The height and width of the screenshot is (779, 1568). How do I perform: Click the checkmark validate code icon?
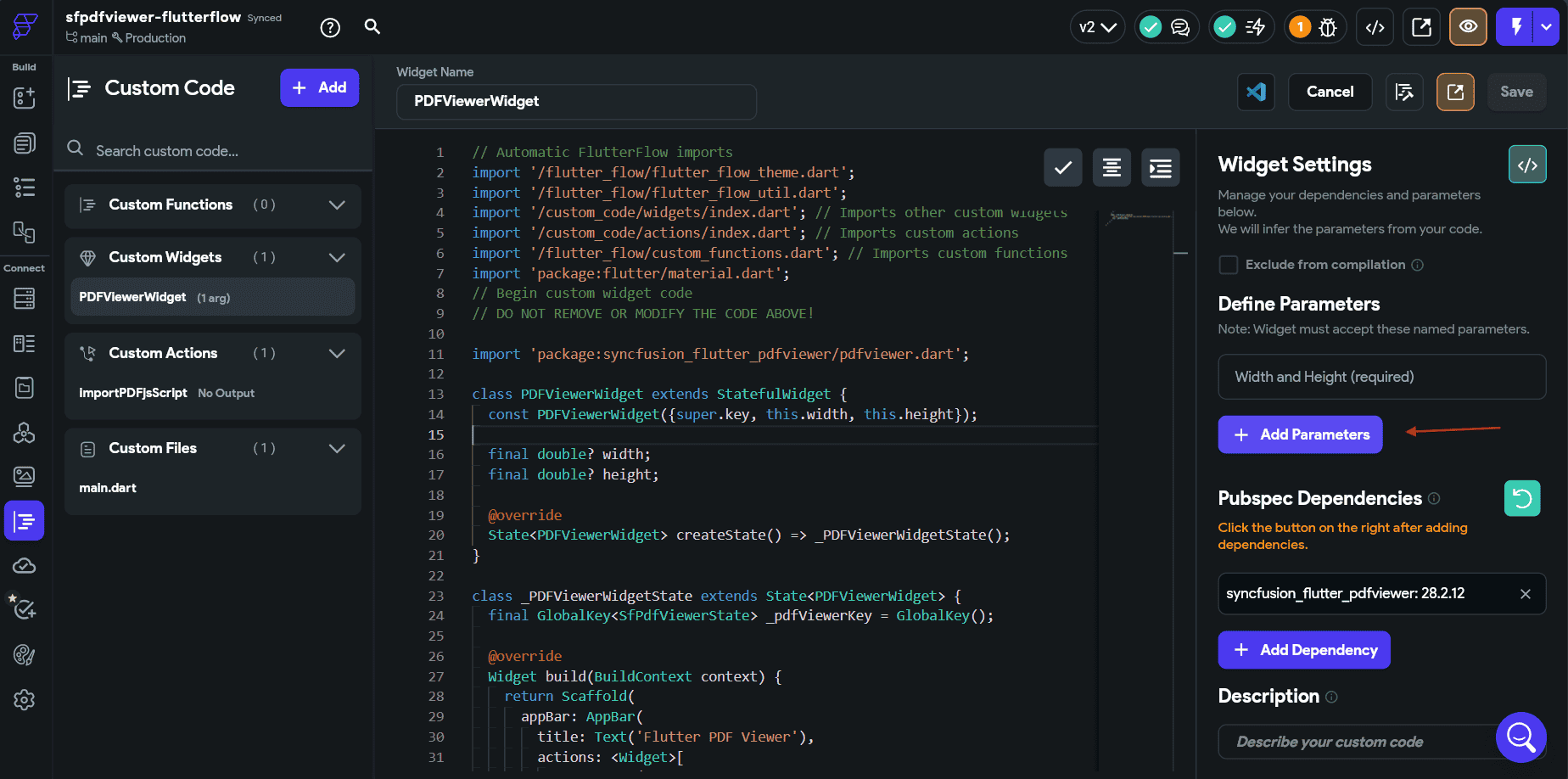1062,168
